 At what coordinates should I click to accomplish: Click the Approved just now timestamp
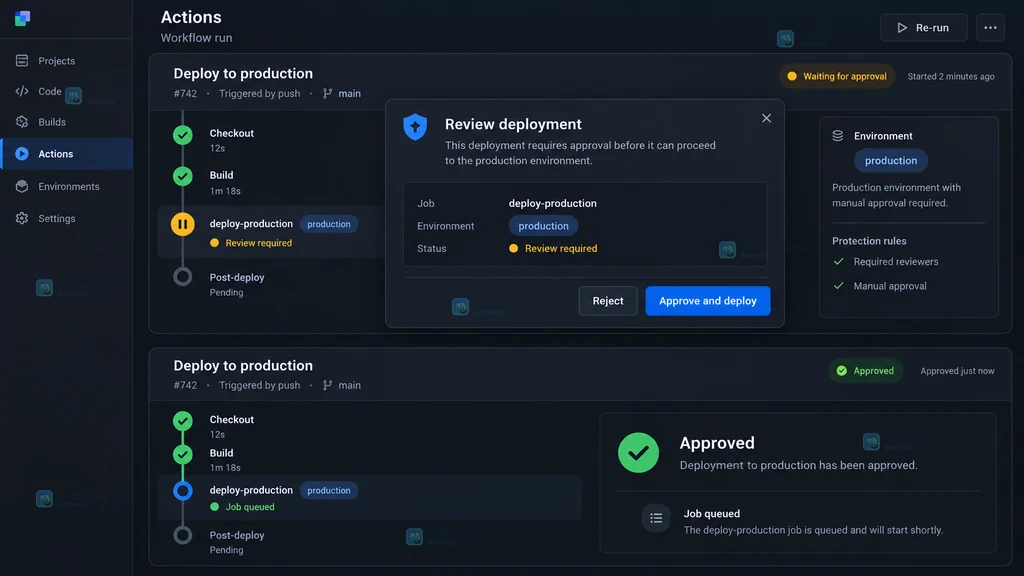click(957, 371)
